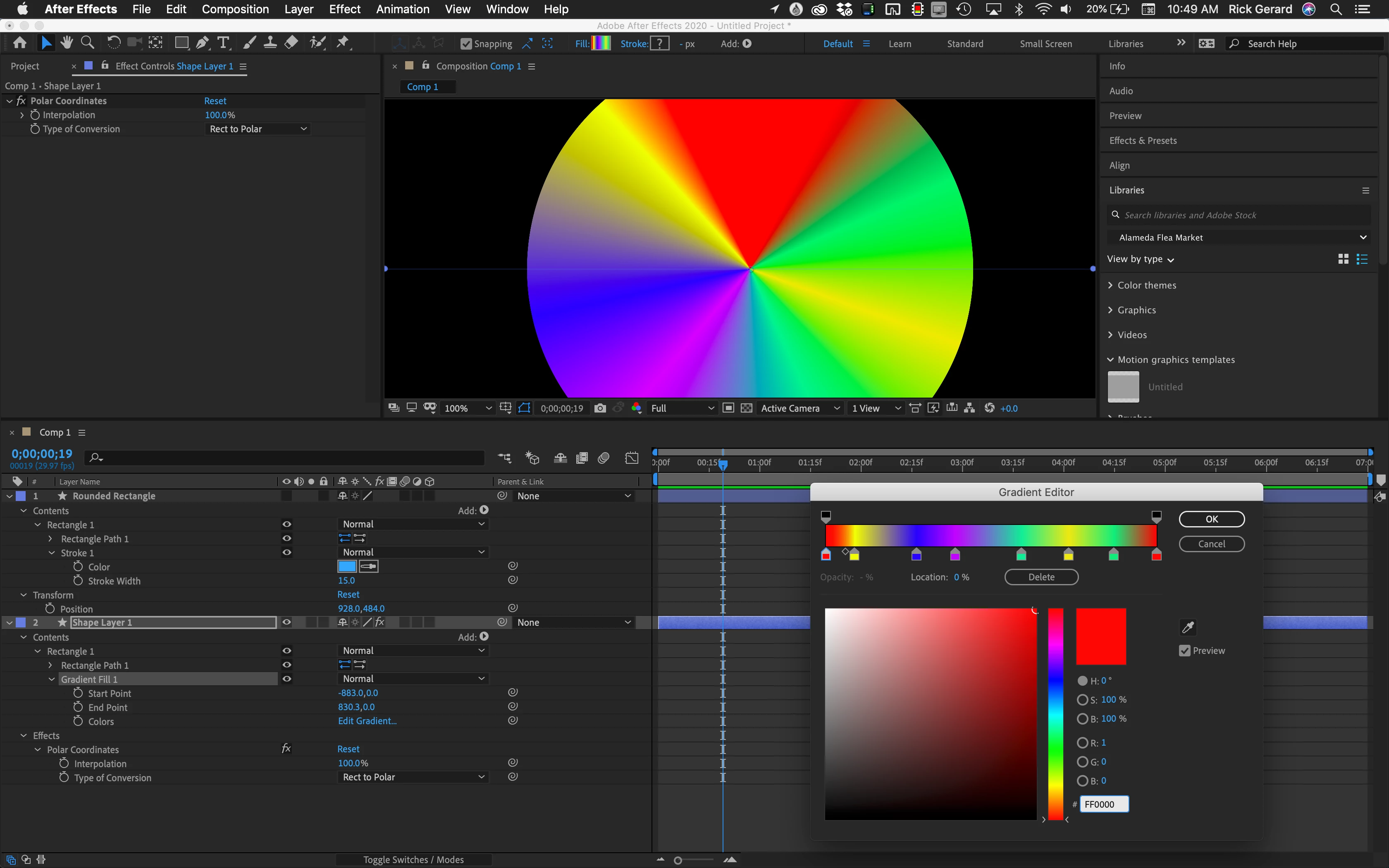
Task: Click Edit Gradient link for Colors
Action: [x=368, y=721]
